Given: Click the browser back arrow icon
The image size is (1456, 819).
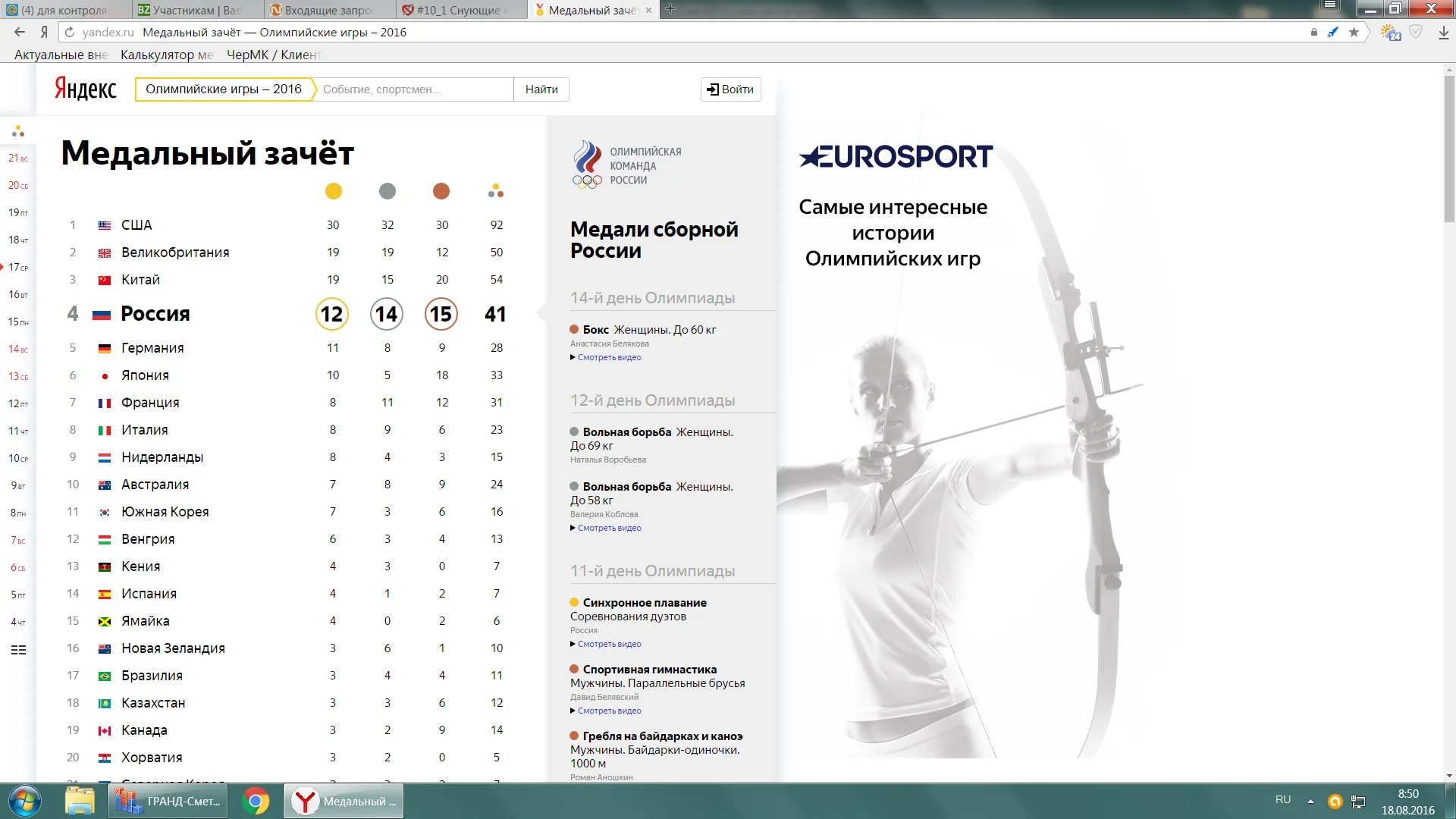Looking at the screenshot, I should click(x=20, y=32).
